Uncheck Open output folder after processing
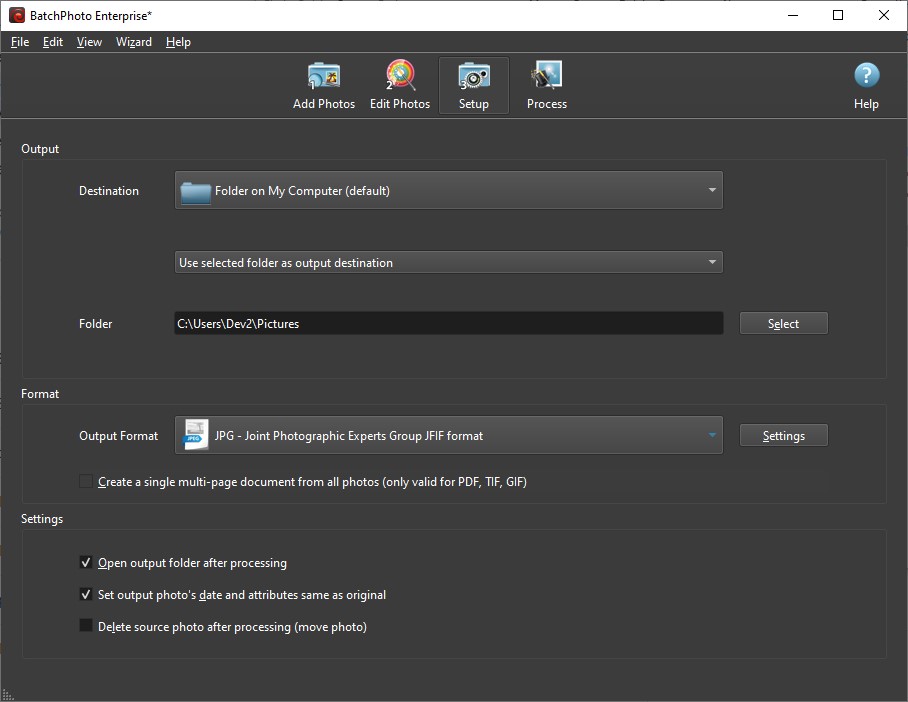 pyautogui.click(x=86, y=562)
